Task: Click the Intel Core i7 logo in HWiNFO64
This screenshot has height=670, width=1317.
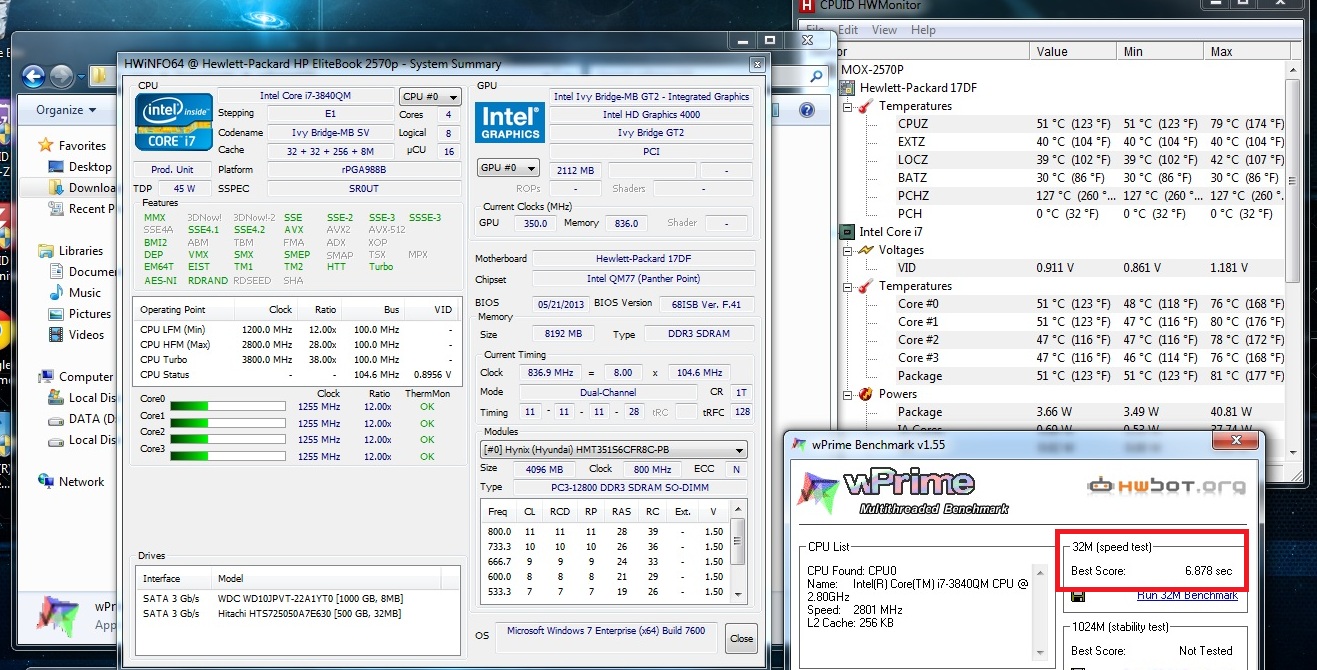Action: 173,122
